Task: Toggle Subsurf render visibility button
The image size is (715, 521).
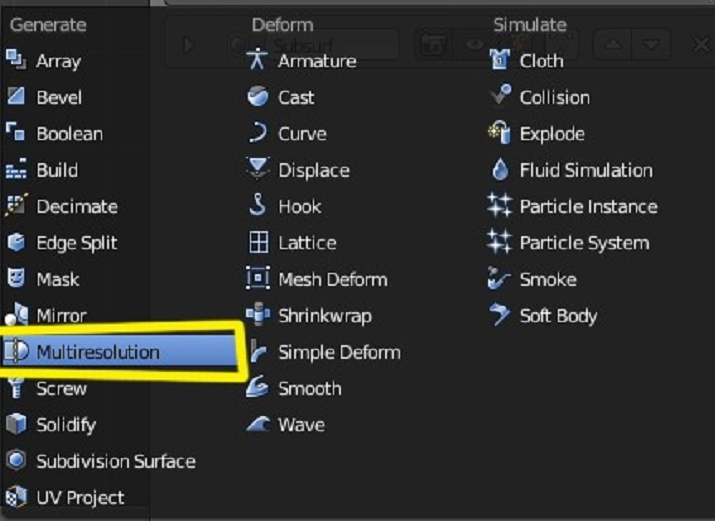Action: pos(432,45)
